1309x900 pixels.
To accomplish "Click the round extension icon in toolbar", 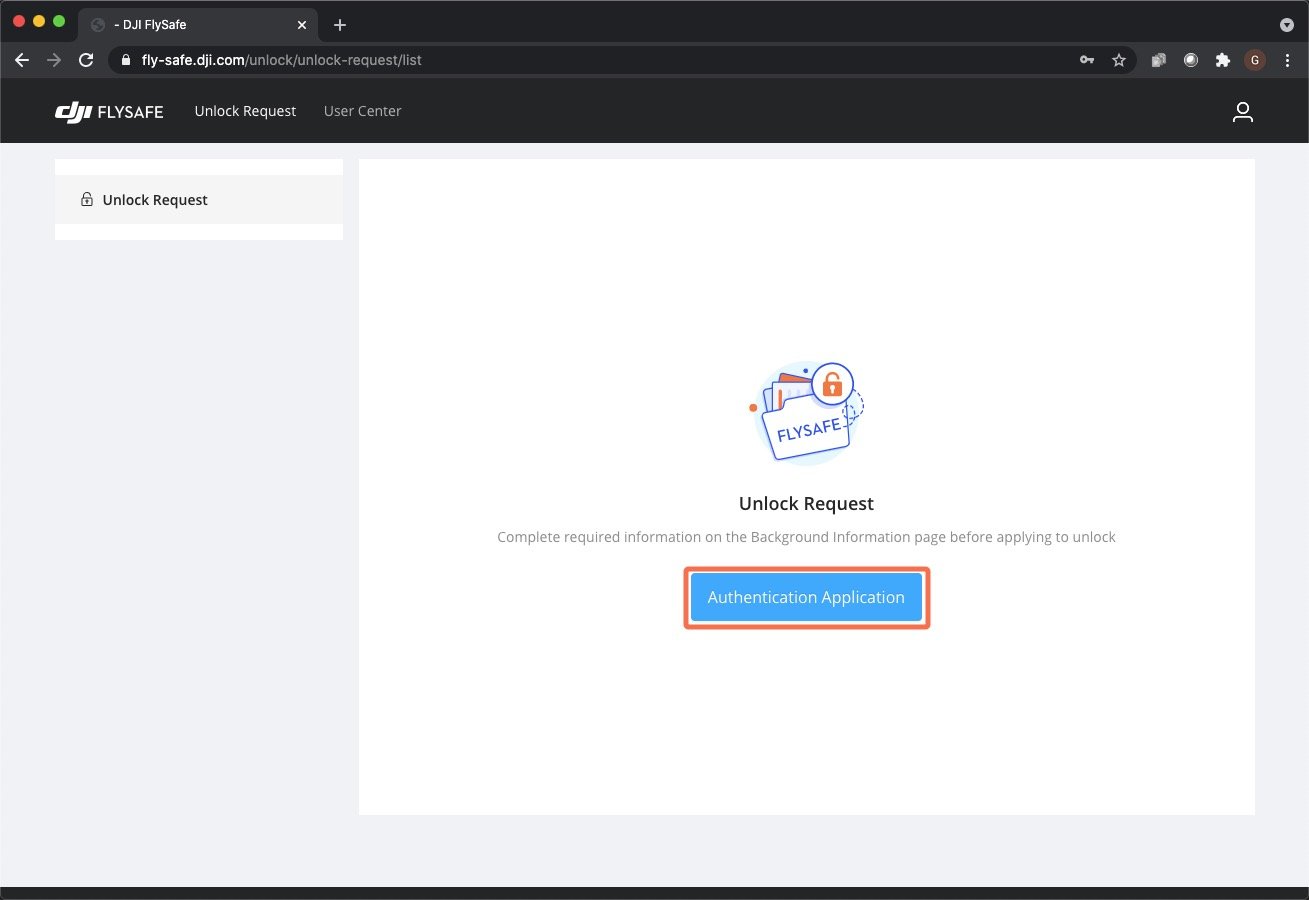I will tap(1191, 60).
